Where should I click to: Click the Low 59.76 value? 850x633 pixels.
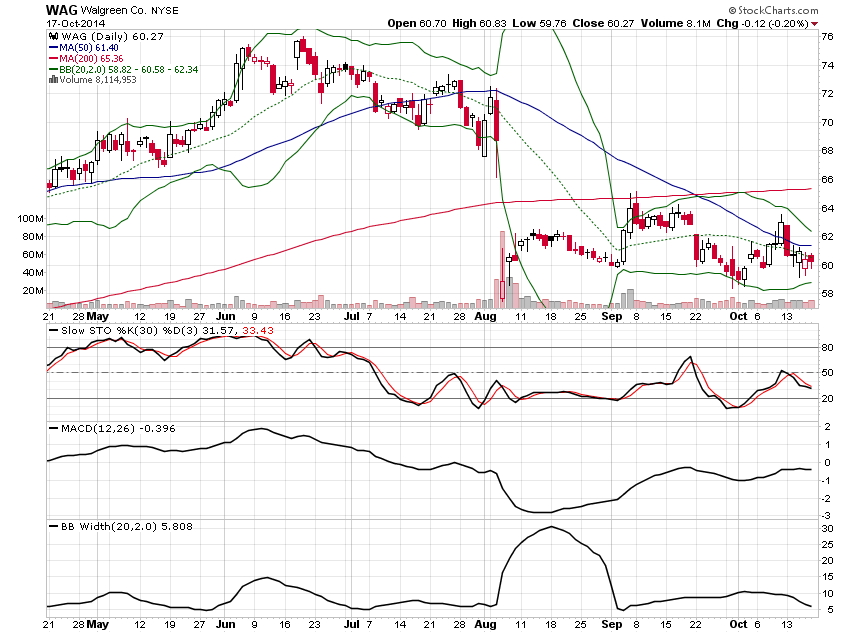[539, 23]
